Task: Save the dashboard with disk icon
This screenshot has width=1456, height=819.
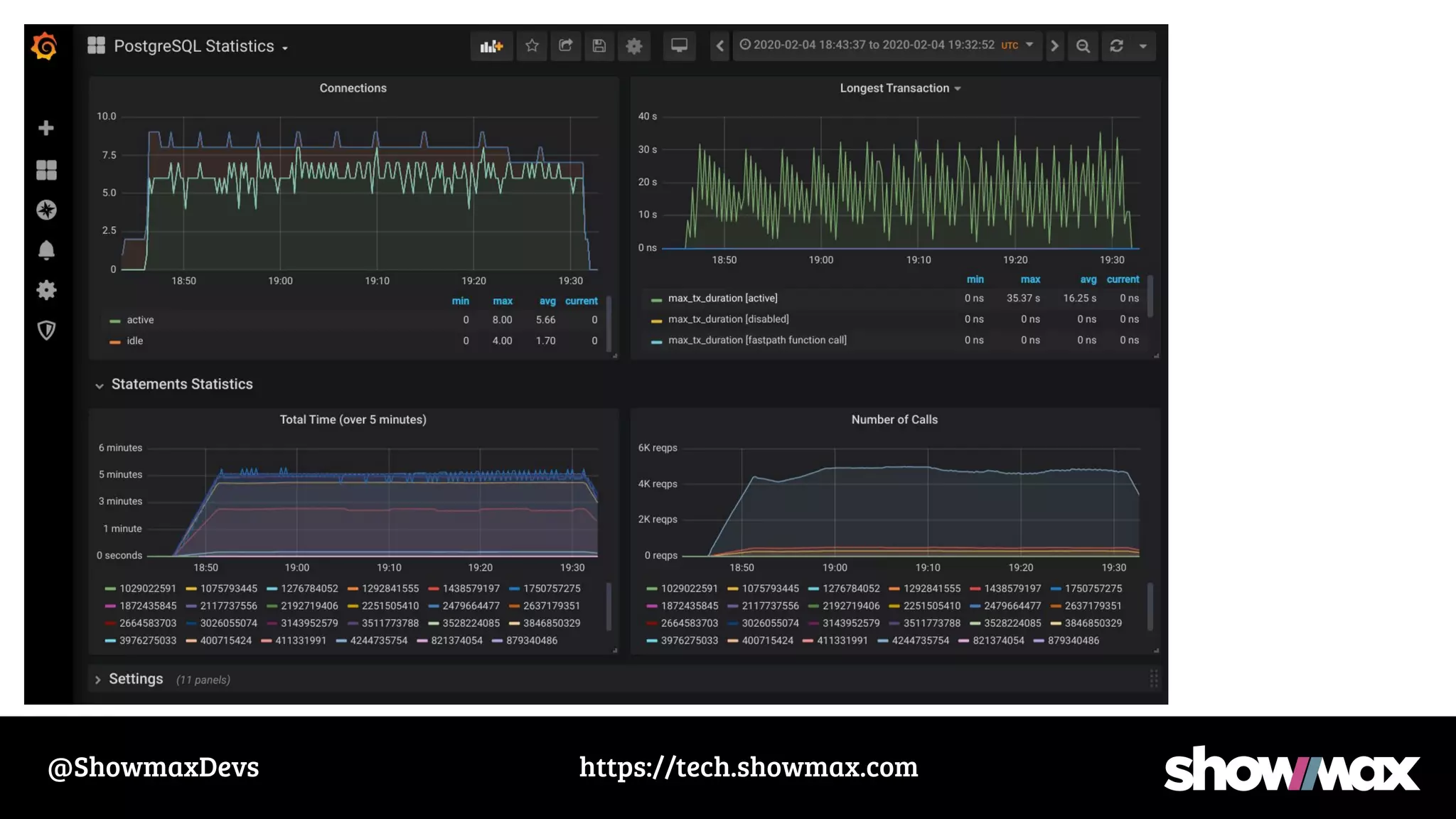Action: tap(599, 46)
